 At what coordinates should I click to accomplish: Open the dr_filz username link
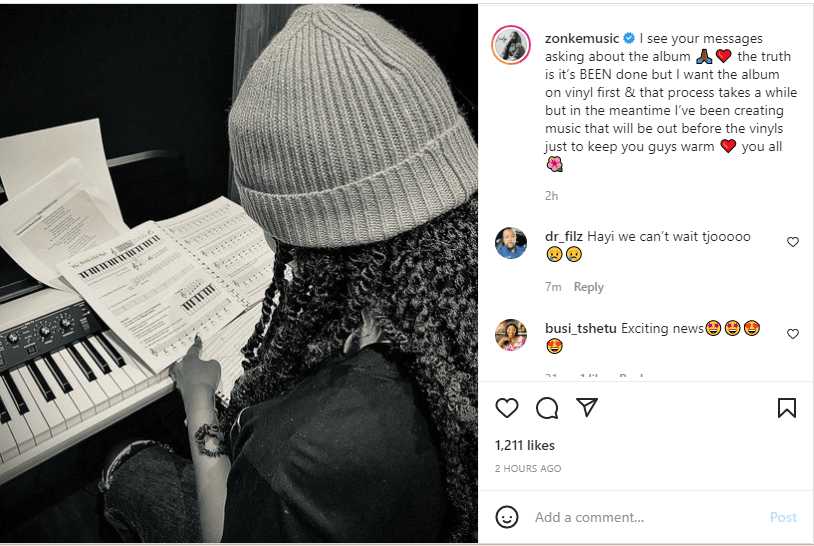[x=564, y=237]
